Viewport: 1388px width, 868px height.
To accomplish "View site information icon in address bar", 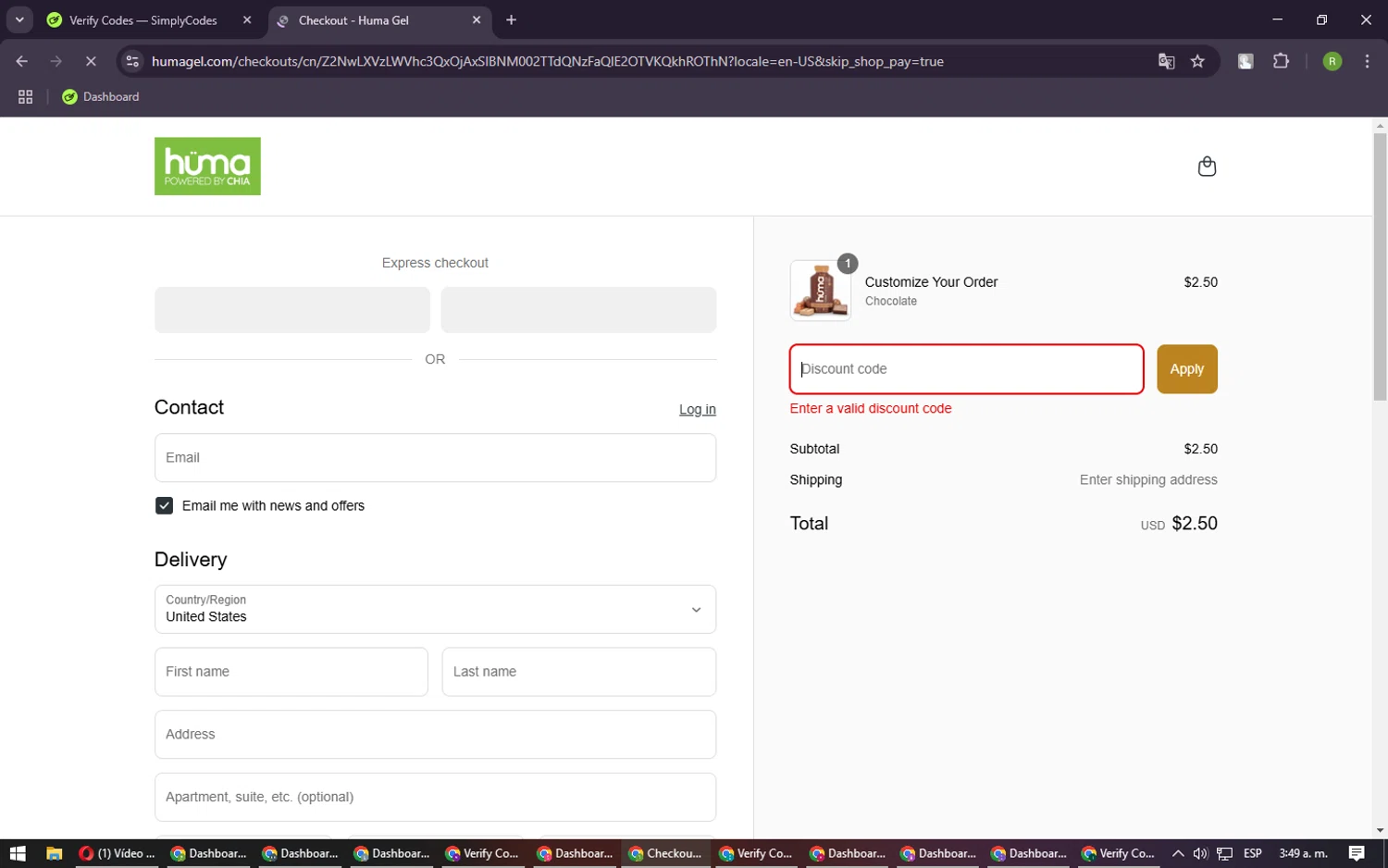I will pyautogui.click(x=132, y=61).
